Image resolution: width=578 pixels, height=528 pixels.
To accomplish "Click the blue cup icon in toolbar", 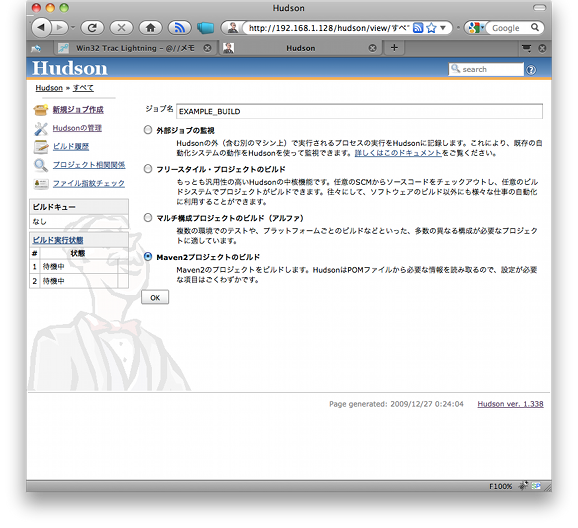I will pos(205,28).
